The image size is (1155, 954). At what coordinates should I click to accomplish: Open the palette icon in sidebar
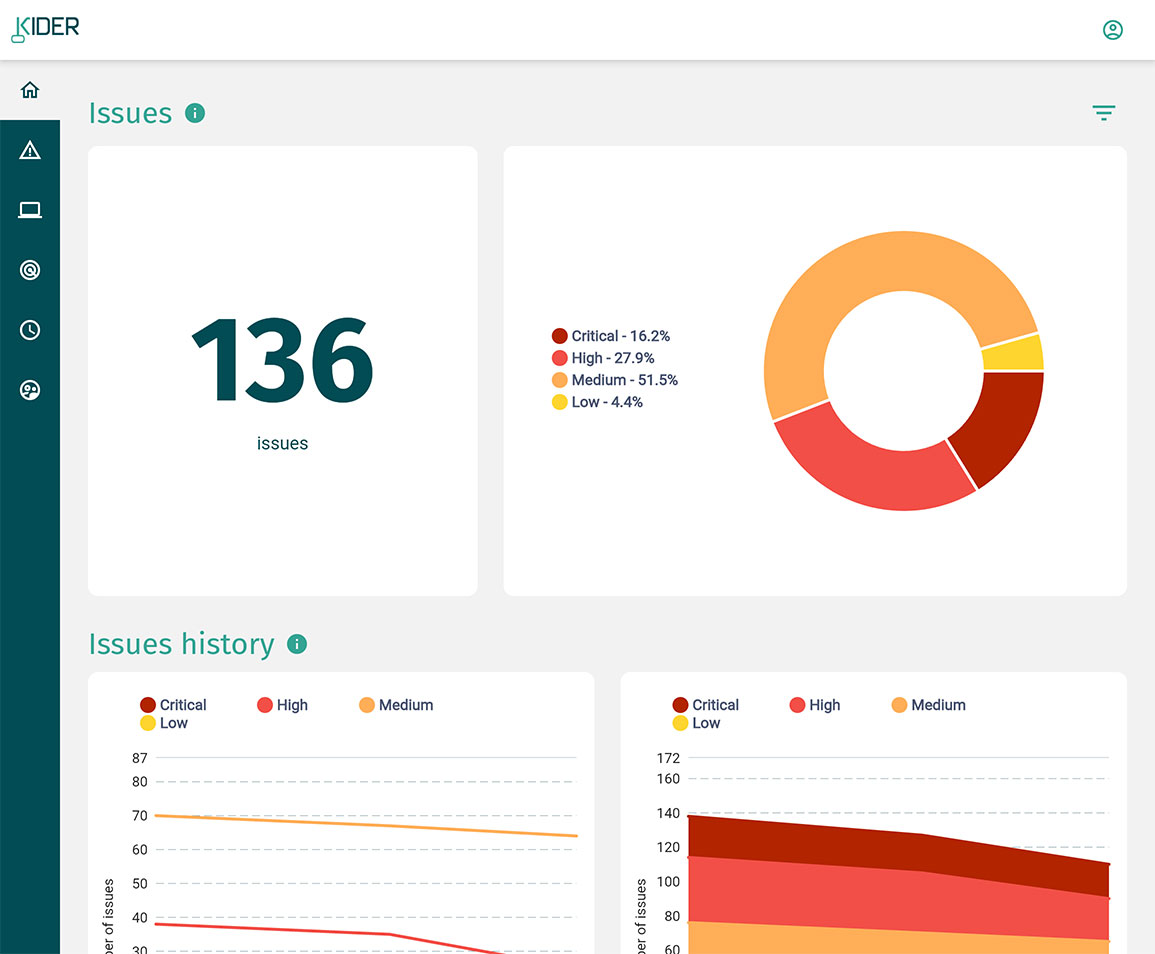coord(30,390)
